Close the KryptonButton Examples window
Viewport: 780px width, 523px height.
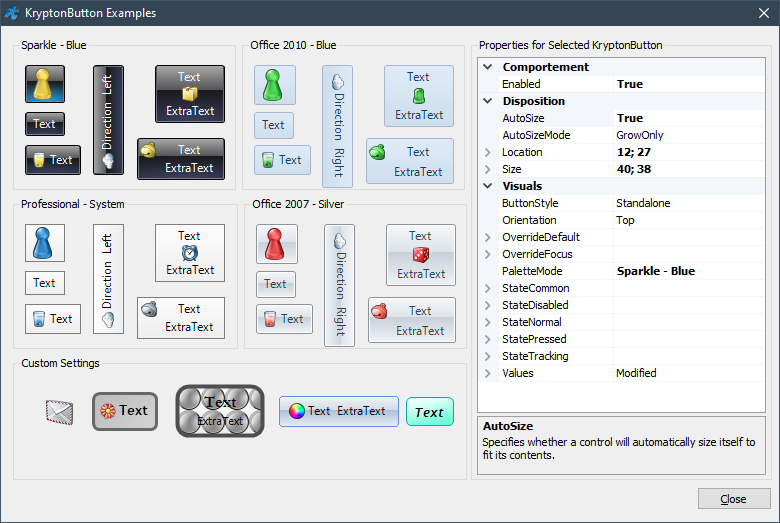[764, 13]
